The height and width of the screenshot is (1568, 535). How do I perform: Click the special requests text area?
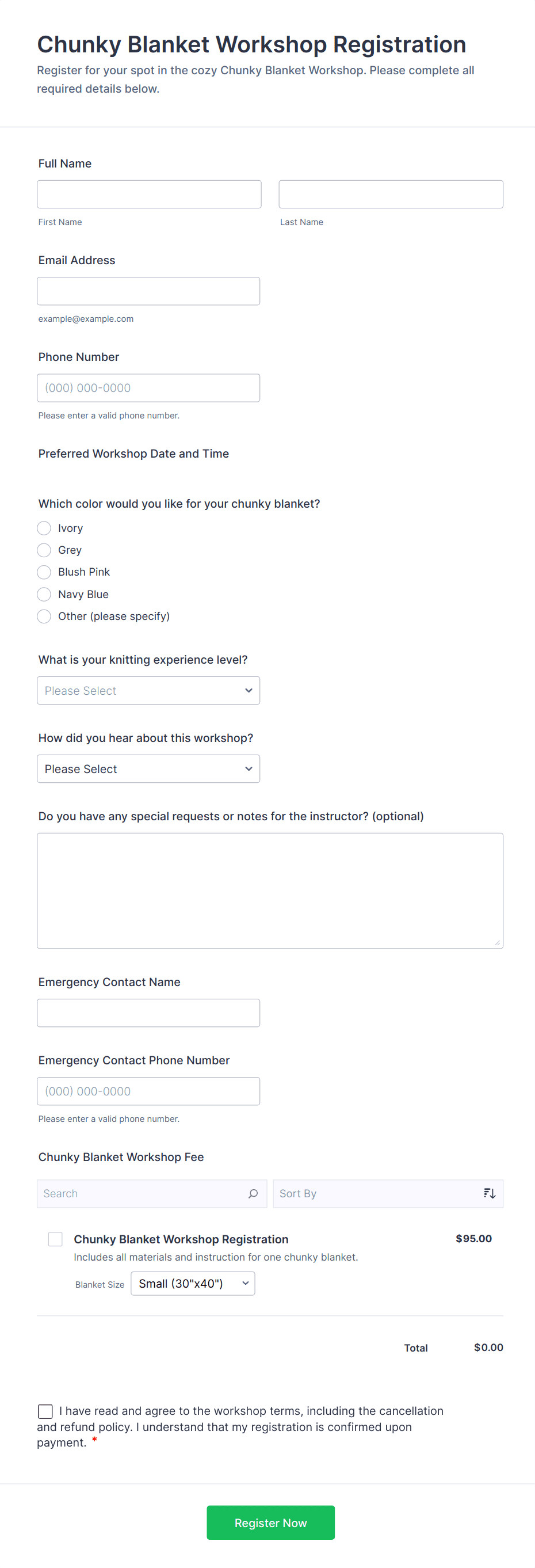(x=270, y=890)
